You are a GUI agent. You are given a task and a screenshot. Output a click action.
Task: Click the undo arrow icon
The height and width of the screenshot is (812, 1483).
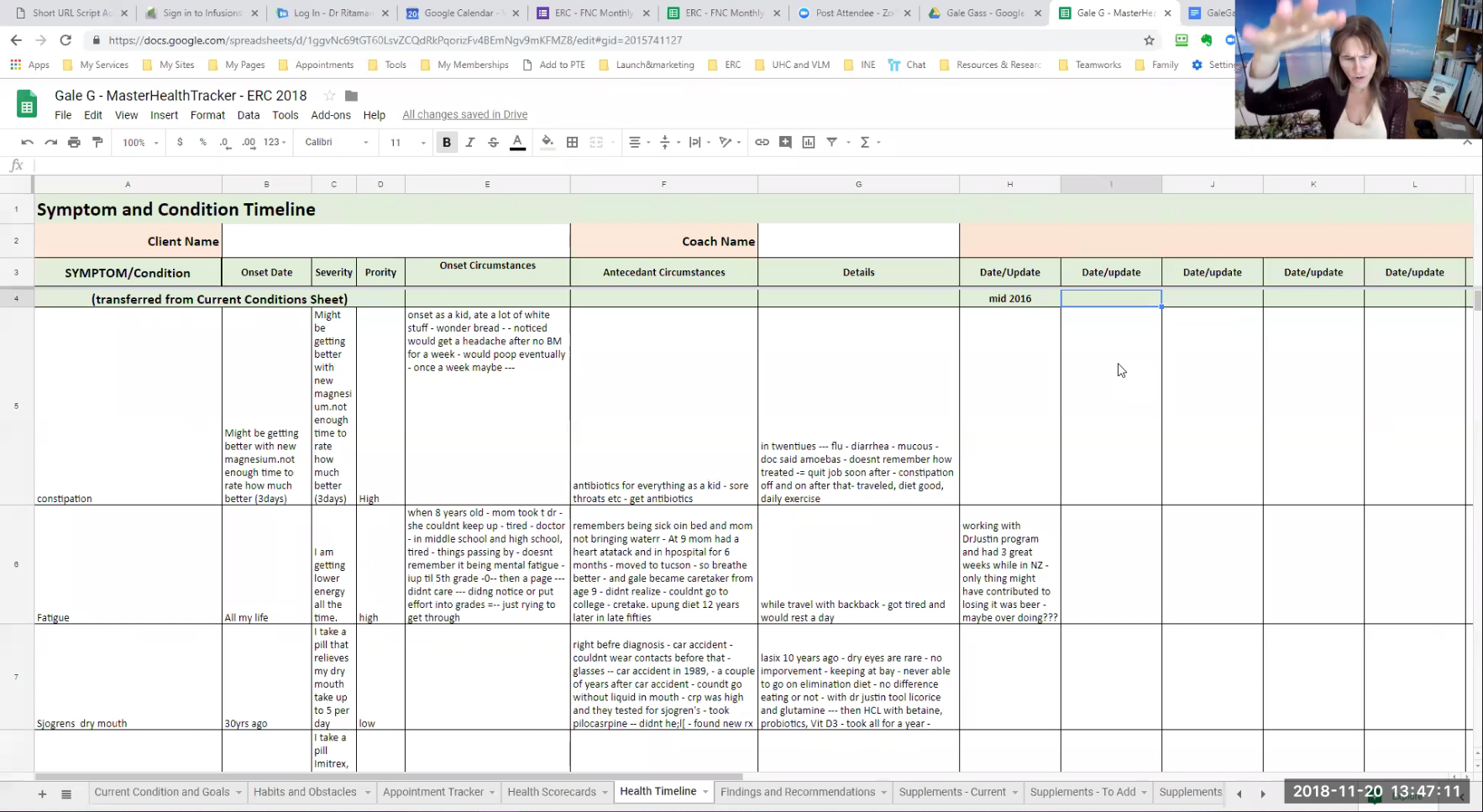pos(27,143)
